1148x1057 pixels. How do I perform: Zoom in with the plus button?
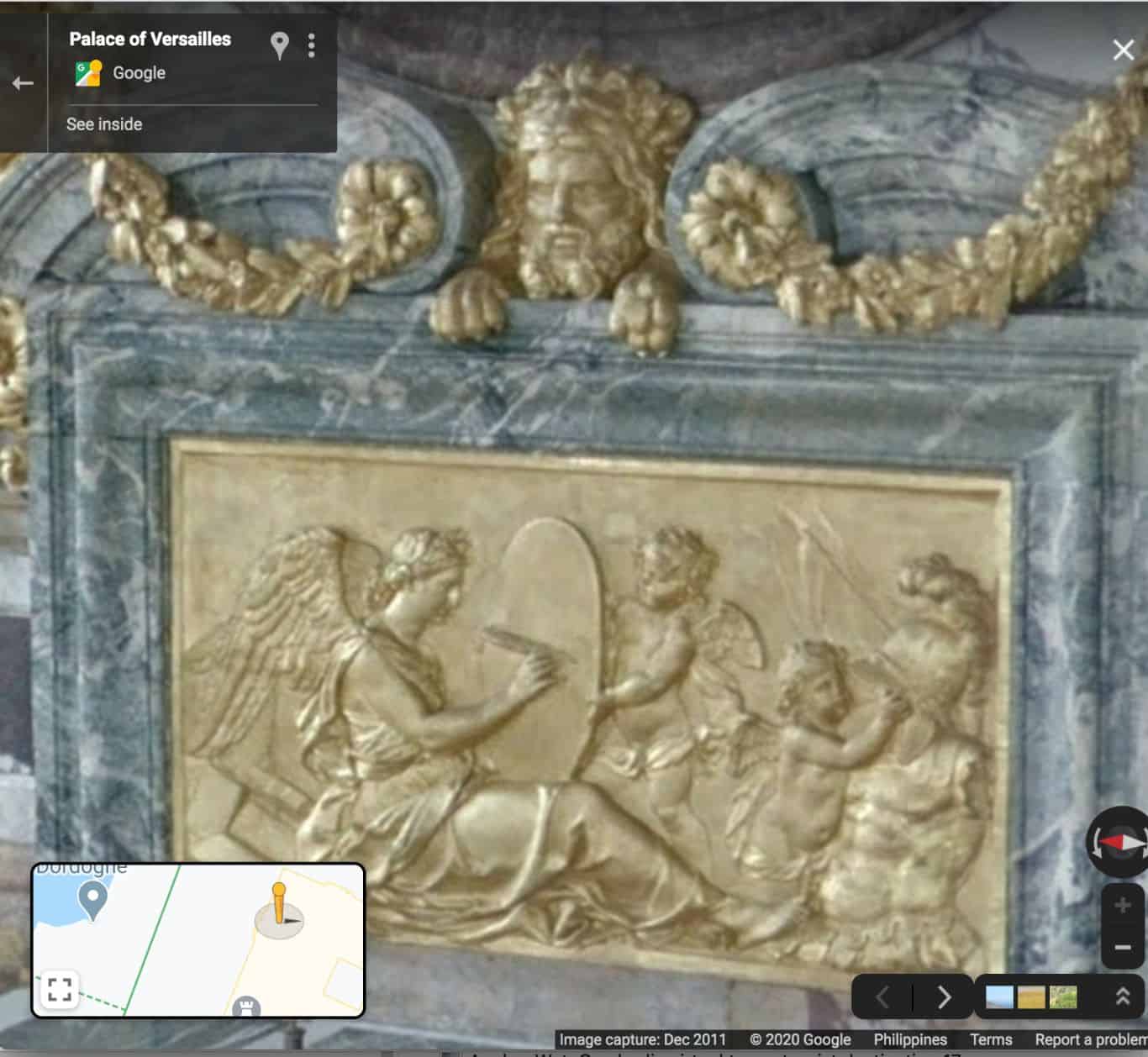click(1123, 906)
